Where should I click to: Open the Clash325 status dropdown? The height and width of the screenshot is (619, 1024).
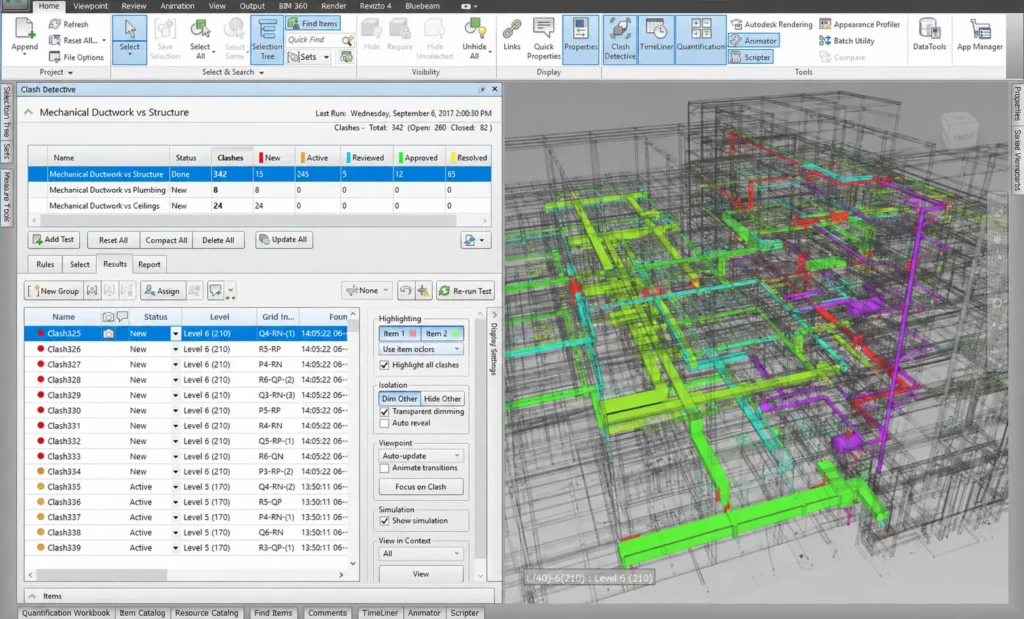click(175, 334)
